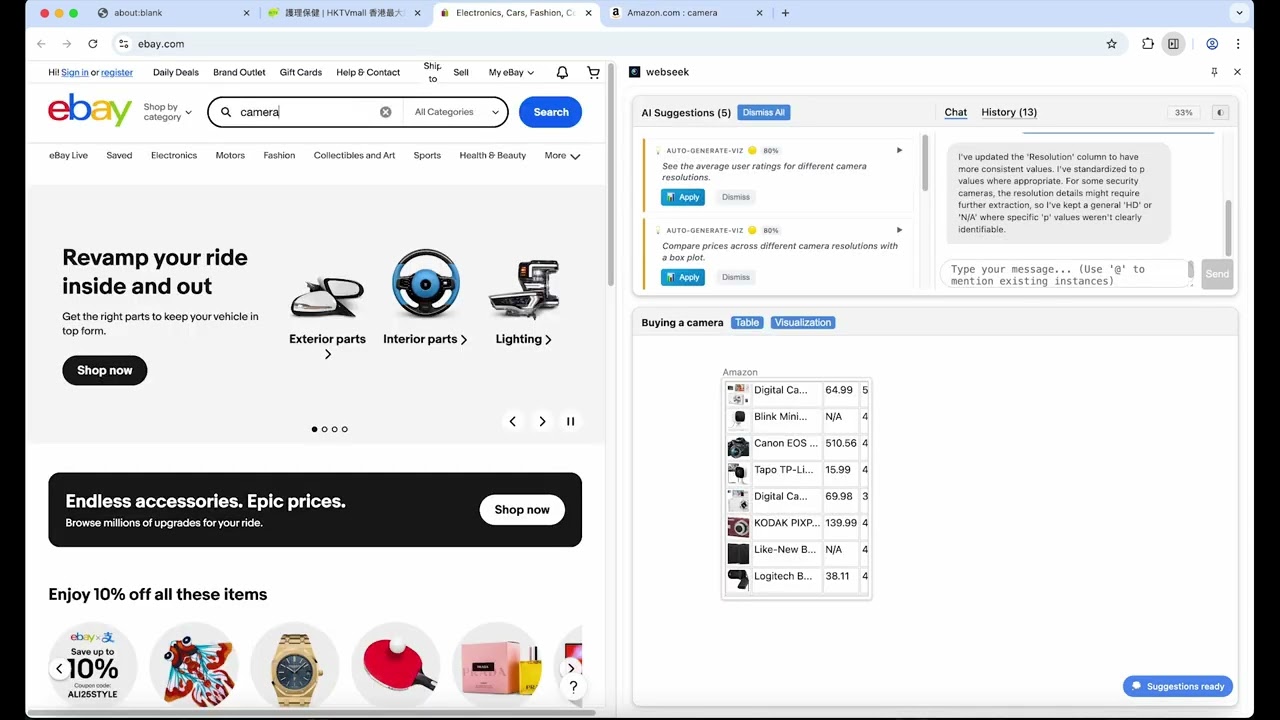Screen dimensions: 1280x720
Task: Click the Suggestions ready button
Action: pyautogui.click(x=1178, y=686)
